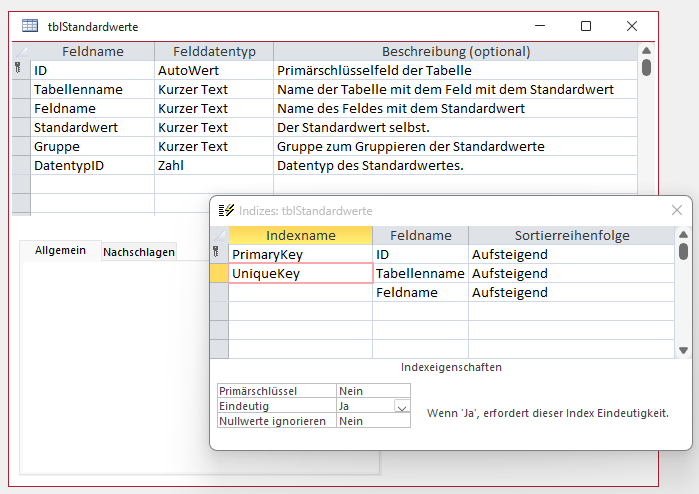Click row selector of the UniqueKey row

pos(219,273)
